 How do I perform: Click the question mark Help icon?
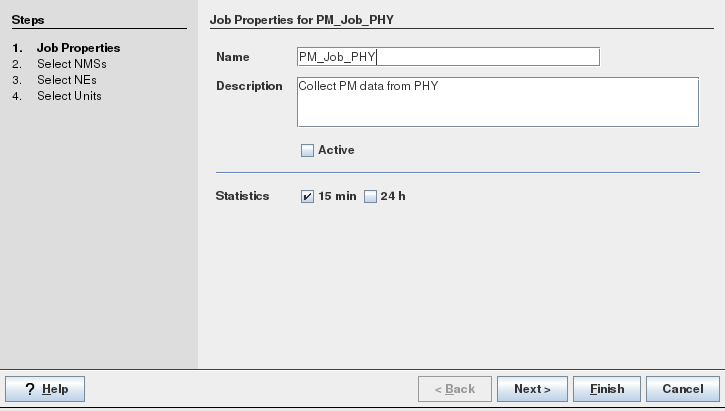tap(30, 389)
